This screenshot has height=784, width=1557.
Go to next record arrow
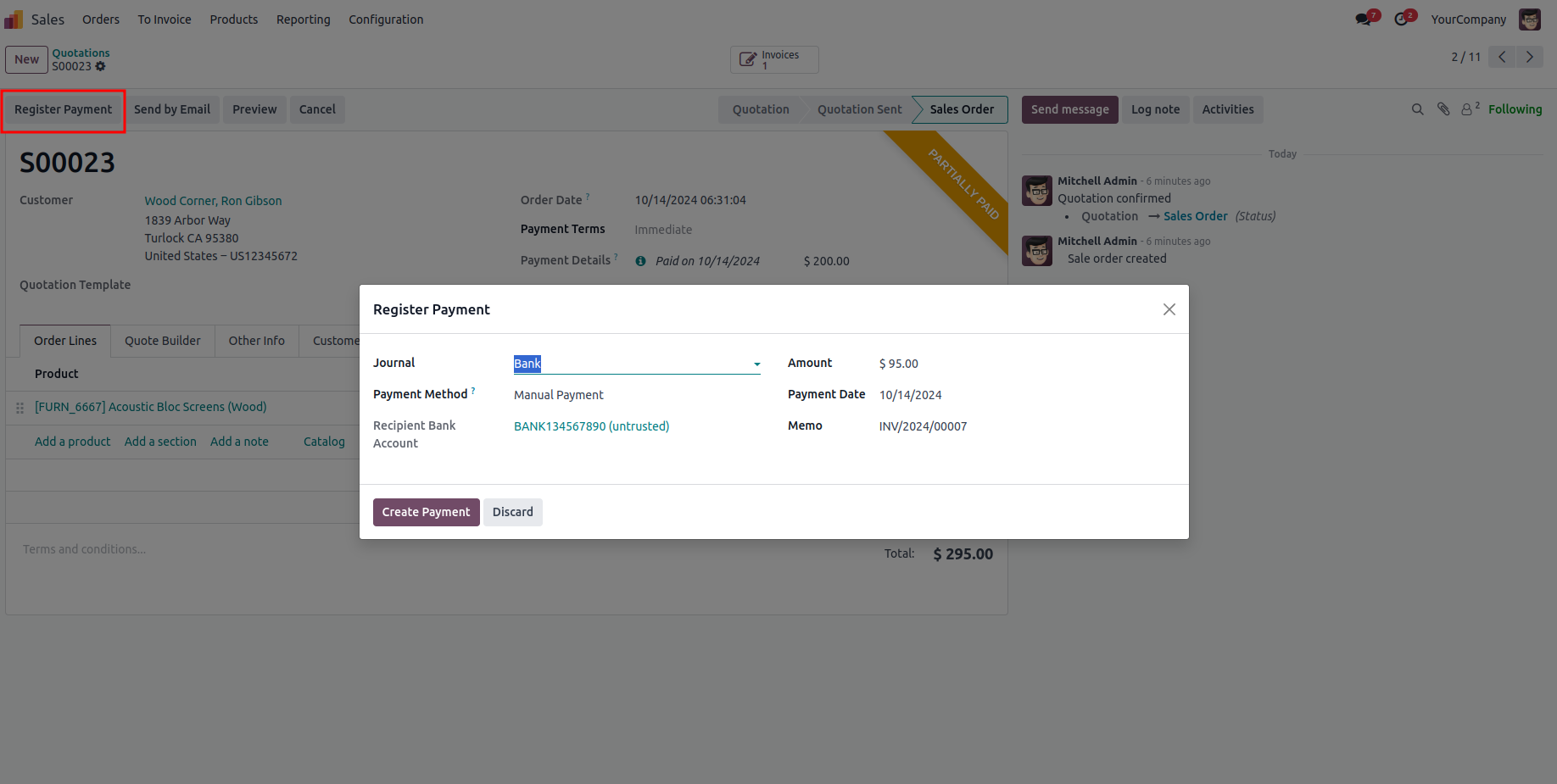click(x=1530, y=57)
